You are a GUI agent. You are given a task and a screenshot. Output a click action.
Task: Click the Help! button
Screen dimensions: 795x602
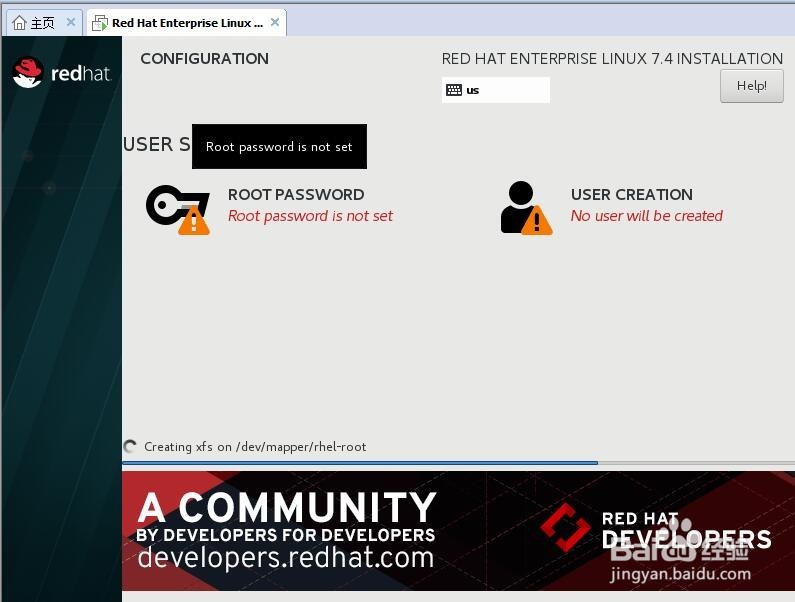(751, 86)
